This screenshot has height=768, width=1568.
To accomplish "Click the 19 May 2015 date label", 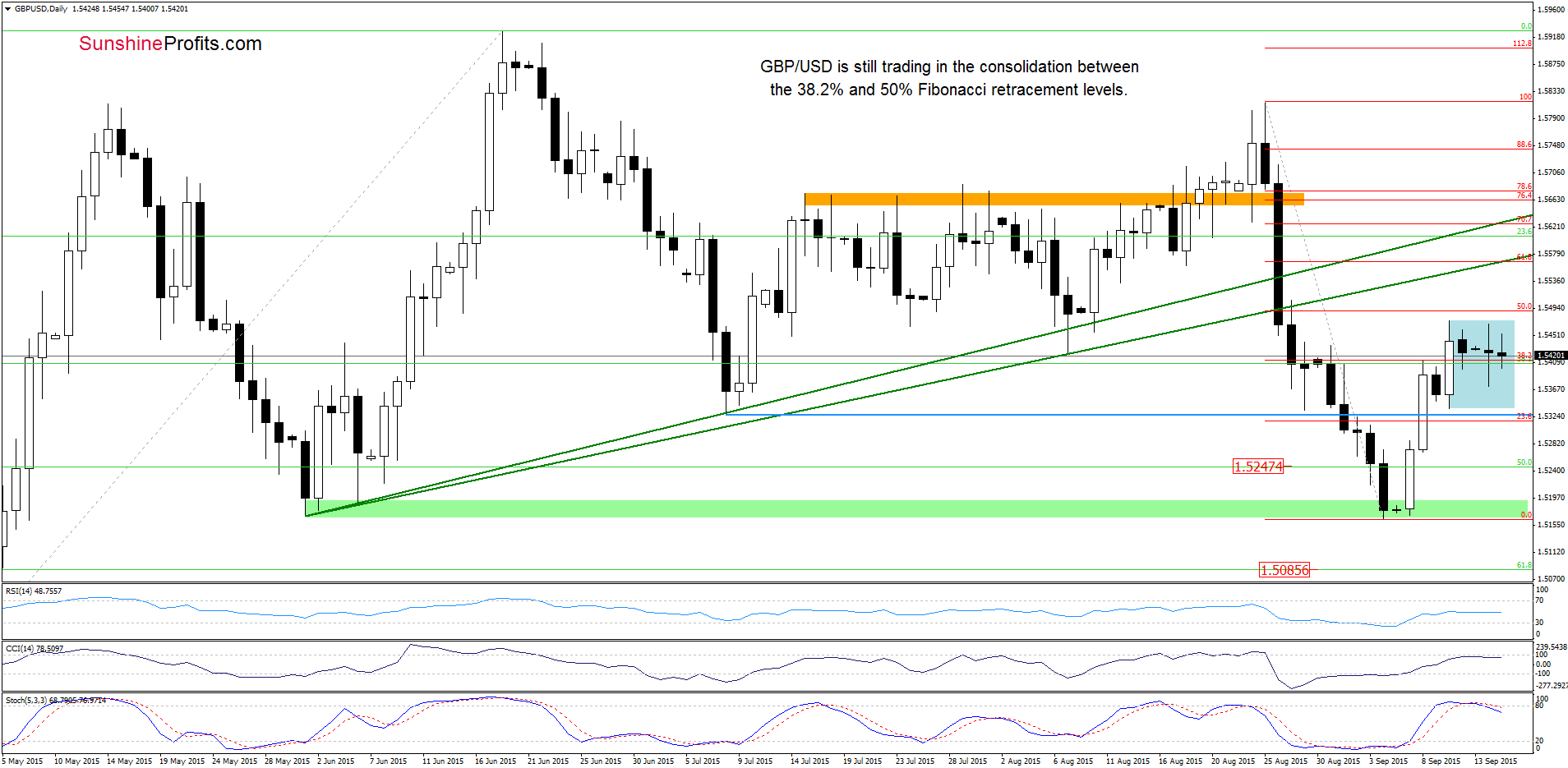I will [182, 761].
